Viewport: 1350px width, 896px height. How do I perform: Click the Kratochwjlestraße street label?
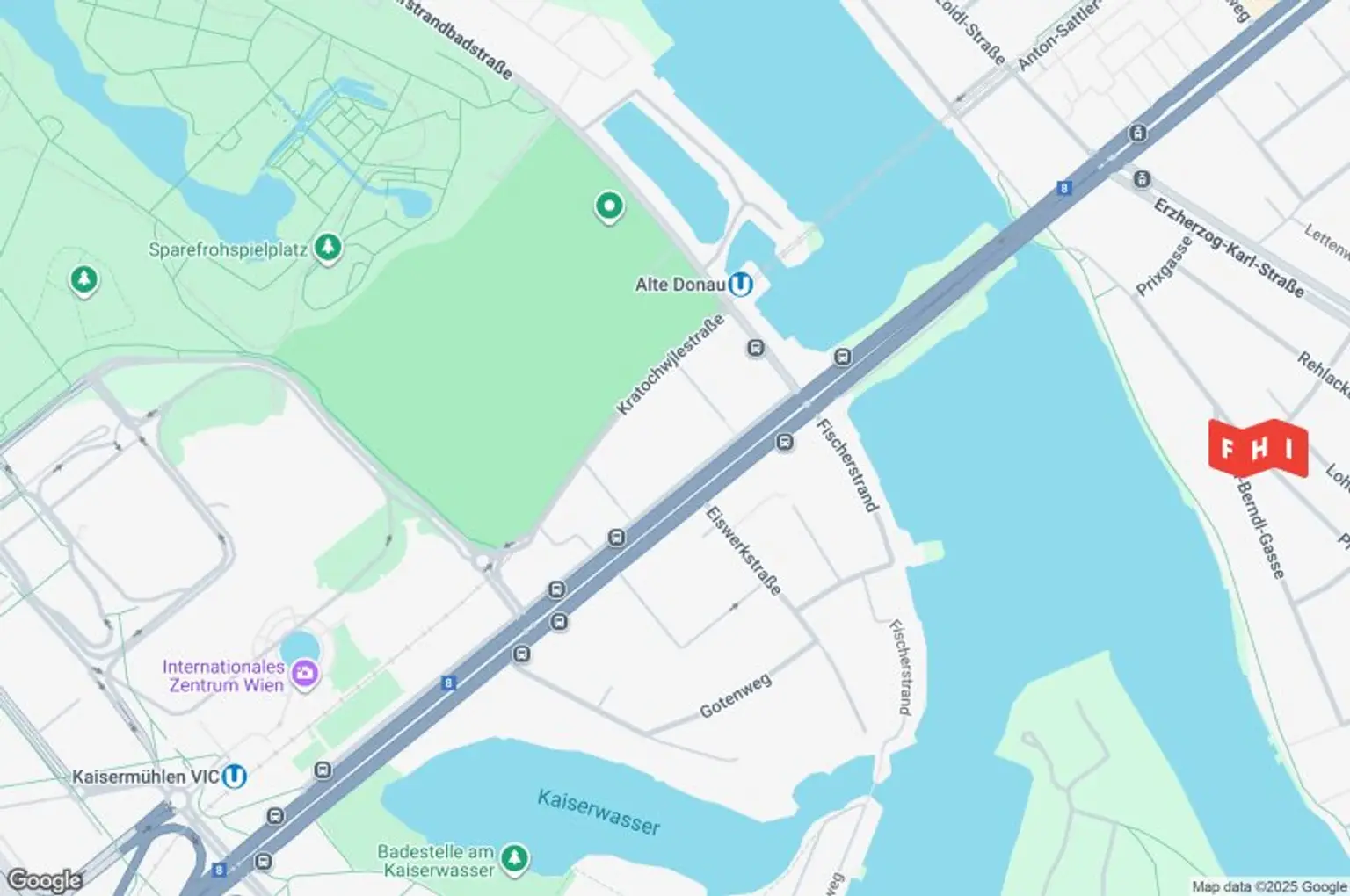671,364
